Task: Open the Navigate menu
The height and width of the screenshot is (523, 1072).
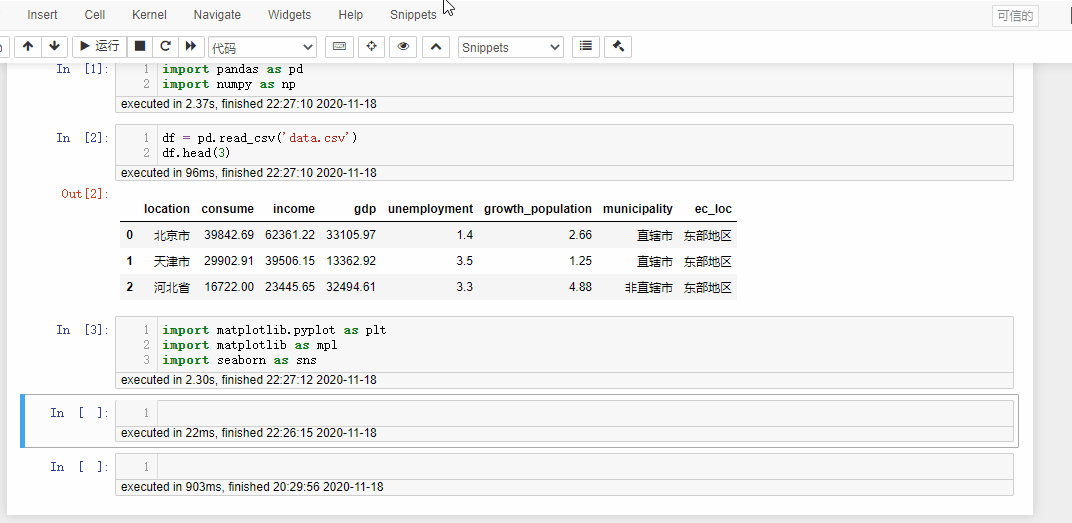Action: [217, 15]
